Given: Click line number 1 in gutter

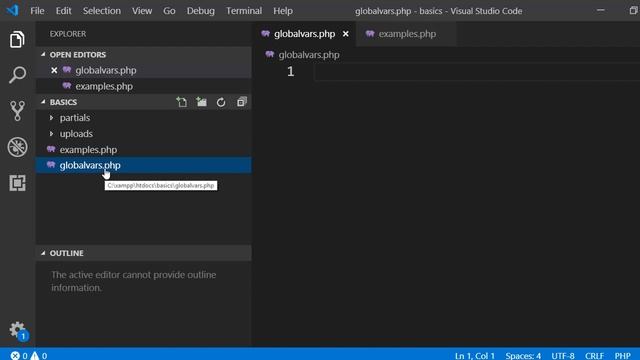Looking at the screenshot, I should click(x=290, y=72).
